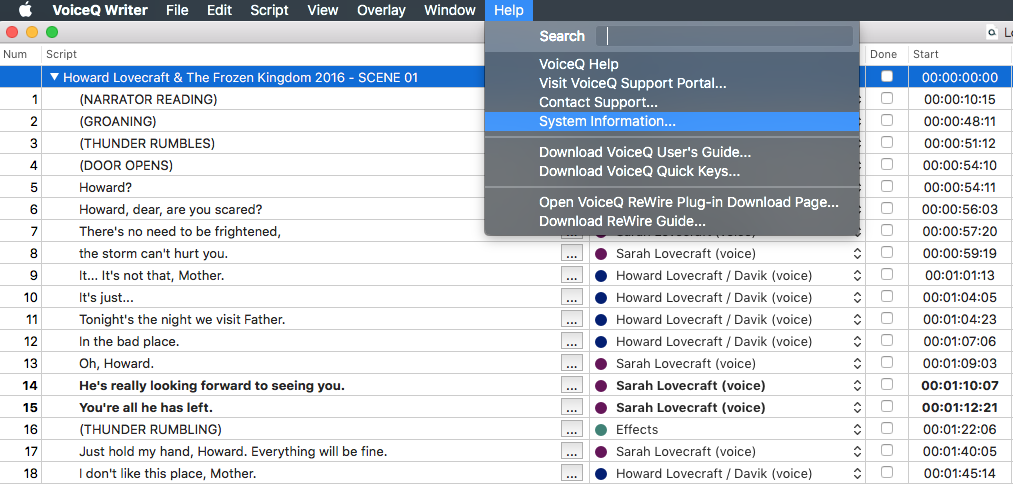Click purple color dot on line 8

point(601,254)
